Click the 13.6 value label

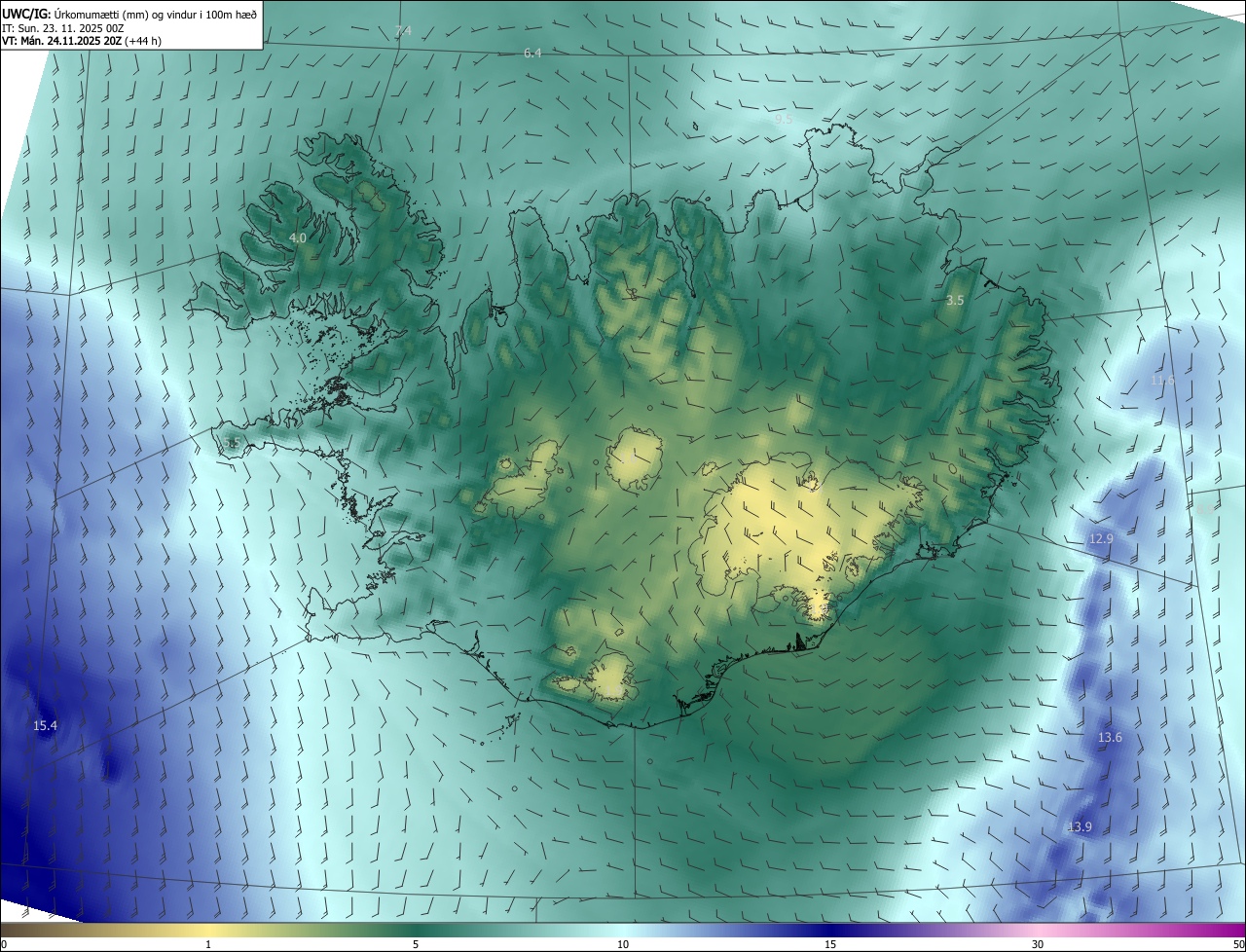[x=1110, y=738]
